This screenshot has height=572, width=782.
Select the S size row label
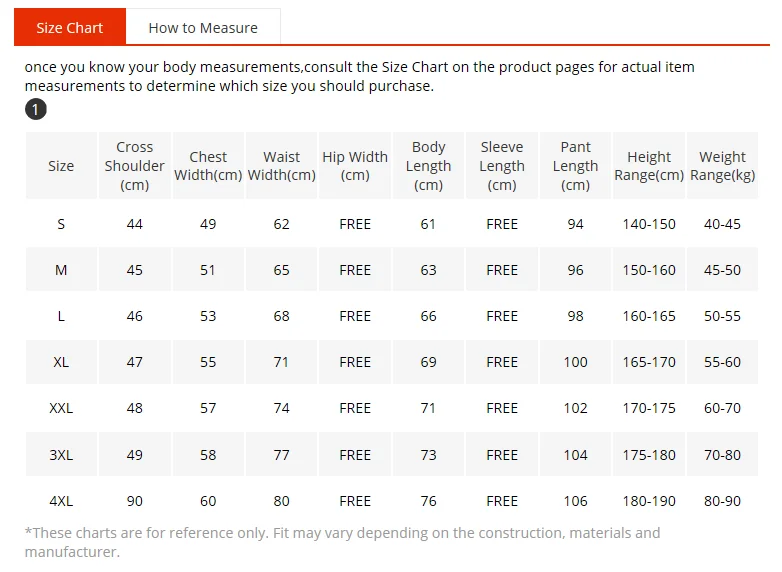[x=61, y=224]
